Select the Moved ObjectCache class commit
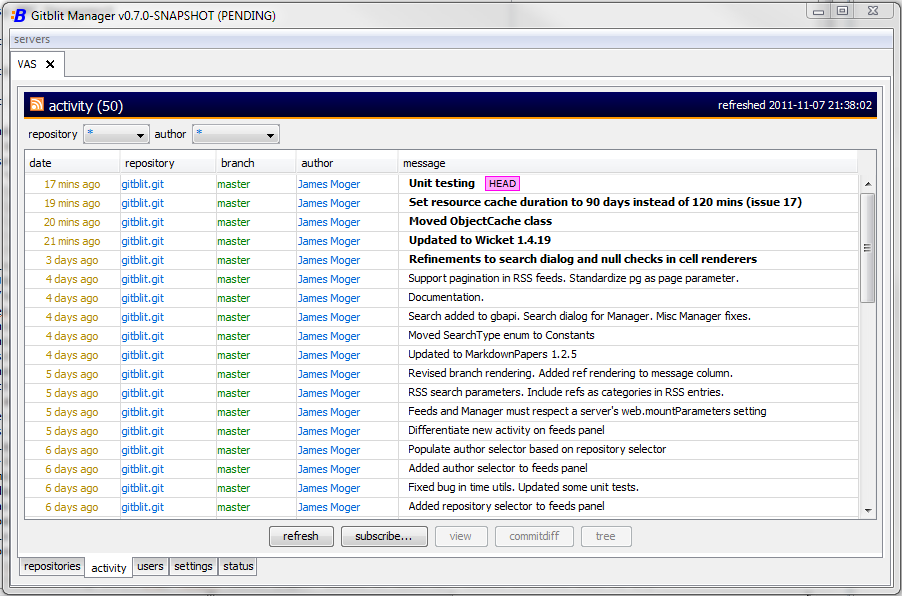 480,221
